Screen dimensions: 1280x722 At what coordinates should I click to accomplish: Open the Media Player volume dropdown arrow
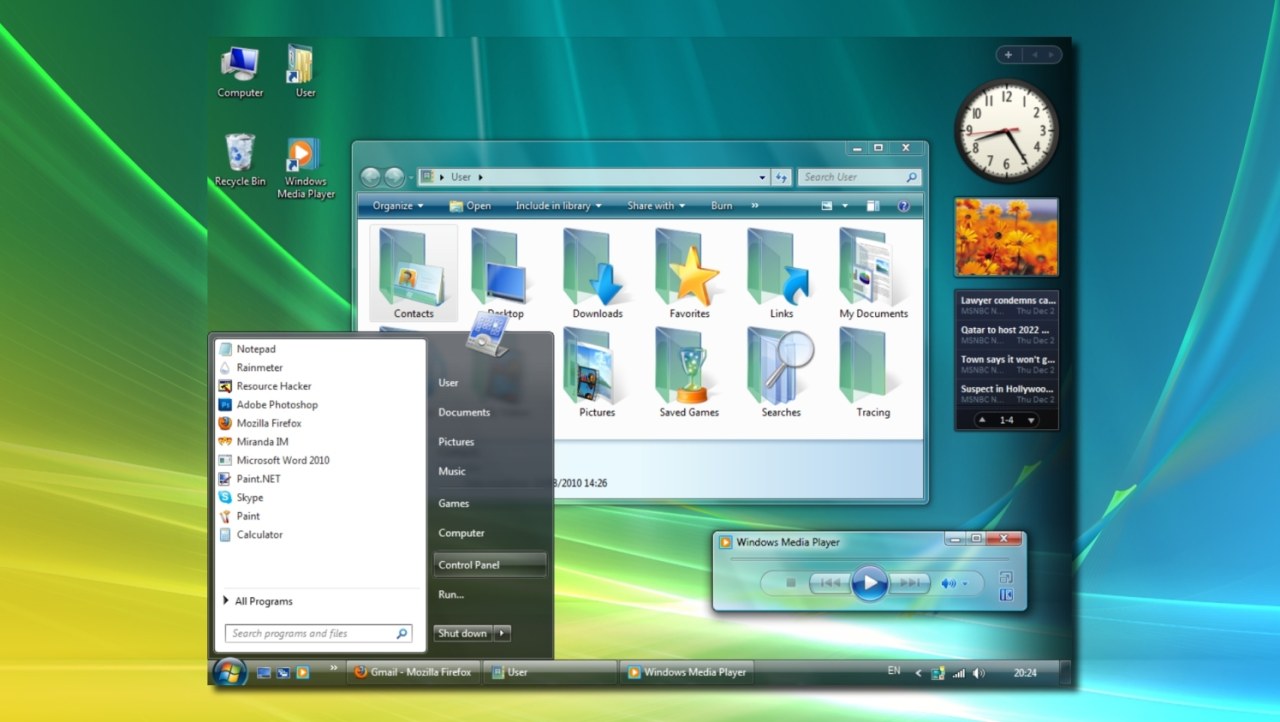point(965,583)
